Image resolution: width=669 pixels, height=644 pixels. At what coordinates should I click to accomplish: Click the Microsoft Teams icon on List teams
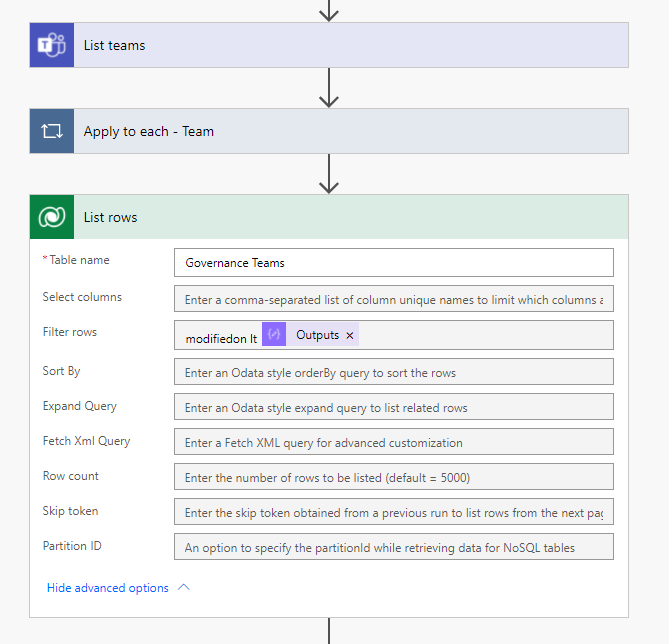[52, 45]
